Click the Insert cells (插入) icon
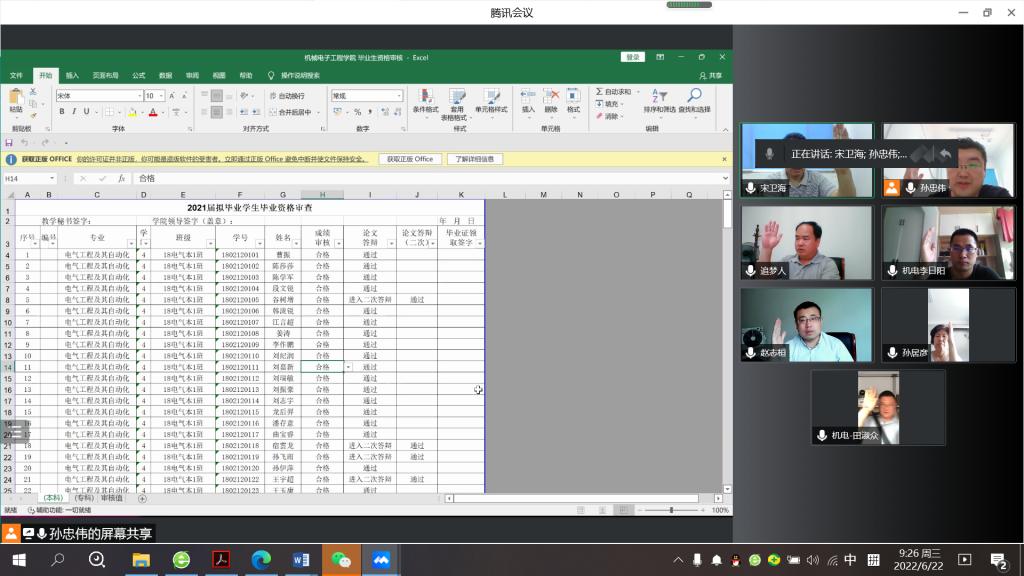 (x=528, y=100)
